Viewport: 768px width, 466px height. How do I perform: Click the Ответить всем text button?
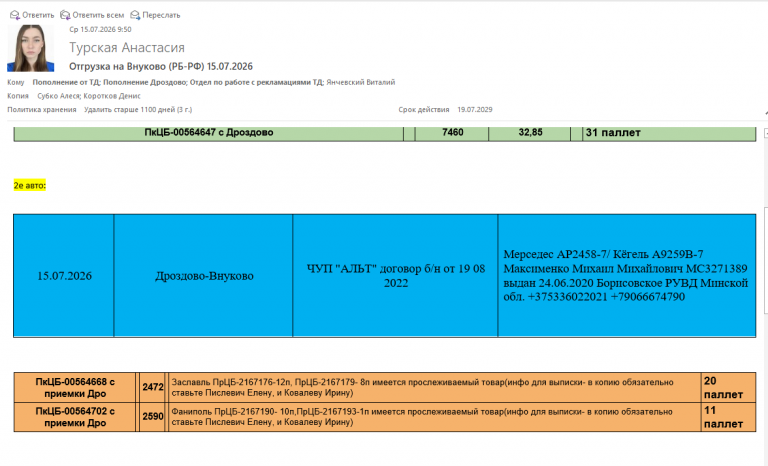98,15
